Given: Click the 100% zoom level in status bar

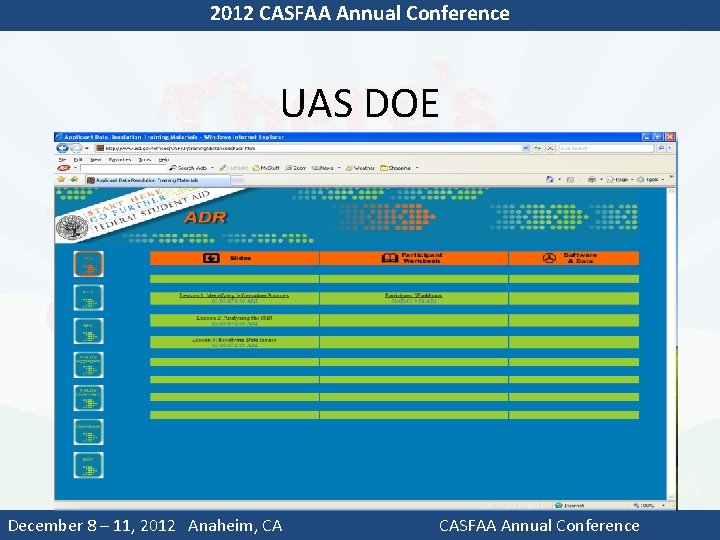Looking at the screenshot, I should (x=644, y=505).
